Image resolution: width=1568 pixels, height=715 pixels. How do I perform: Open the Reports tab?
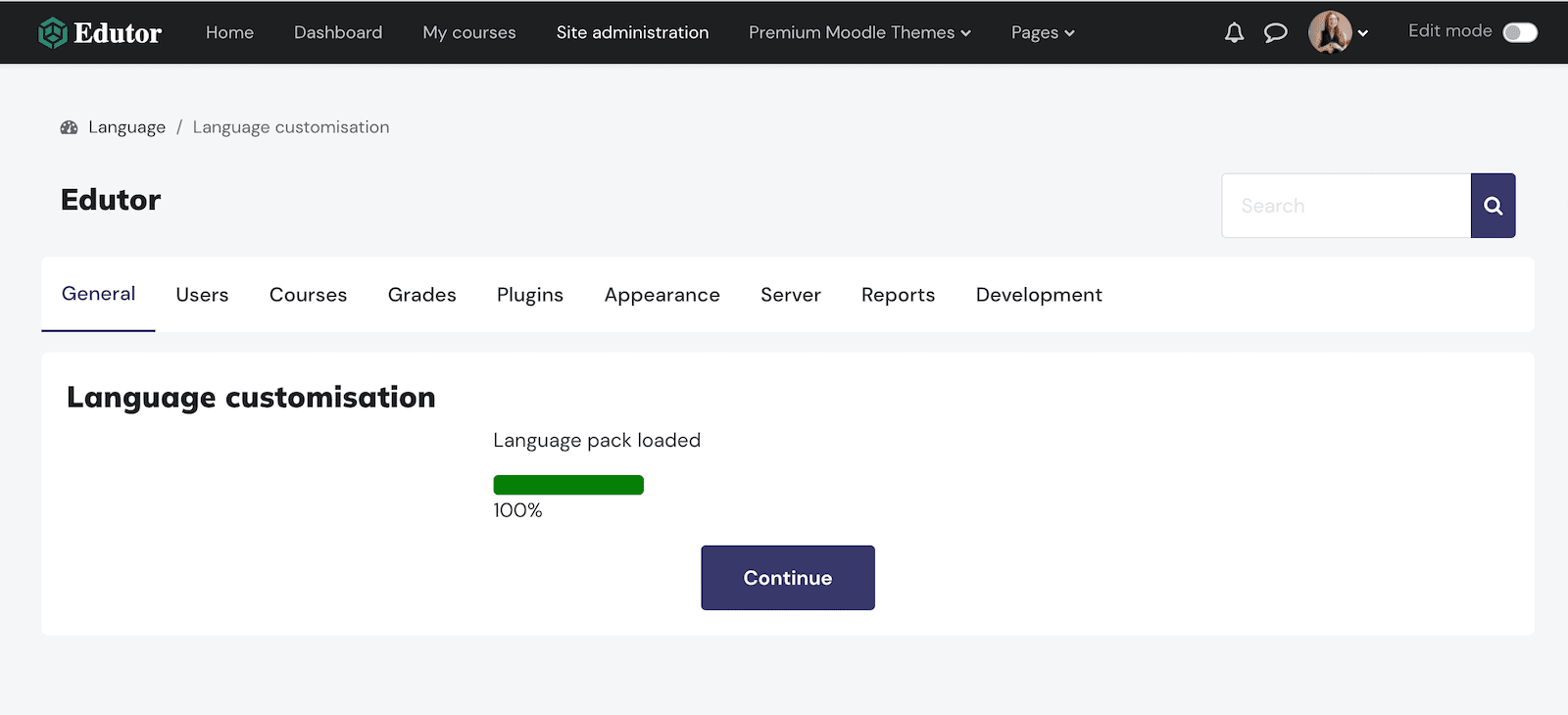898,295
